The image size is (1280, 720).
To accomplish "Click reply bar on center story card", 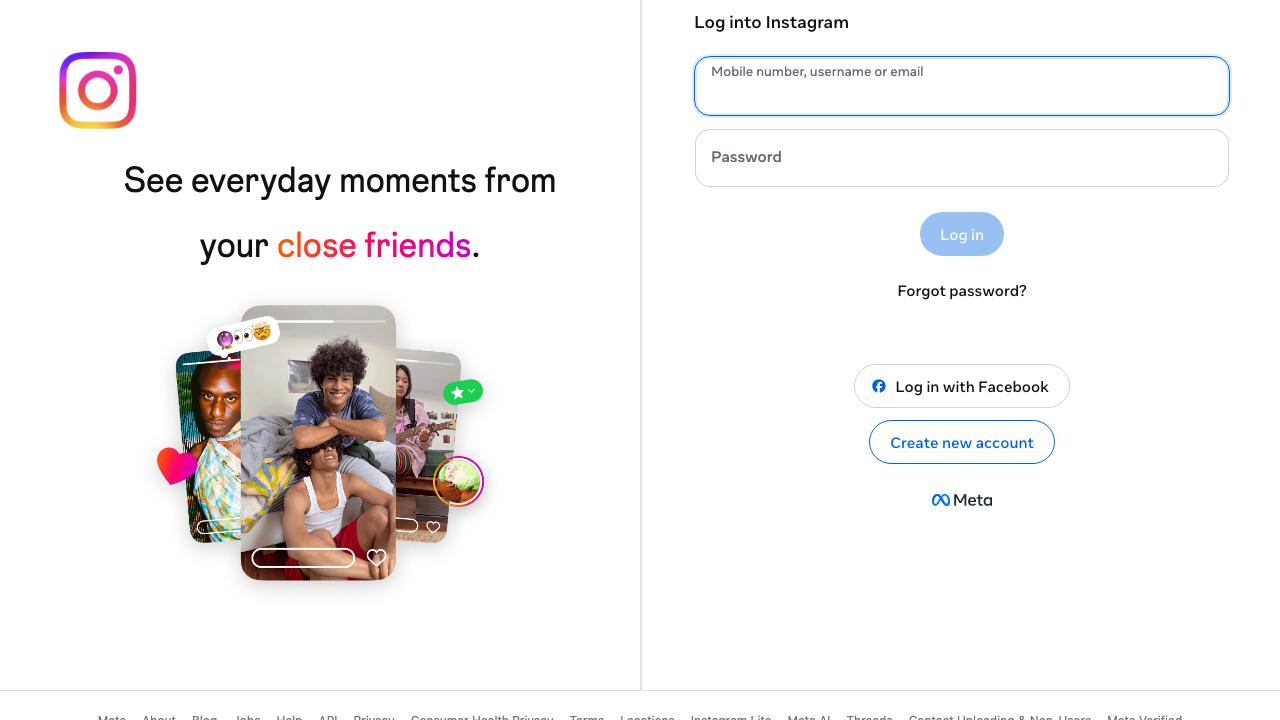I will point(303,558).
